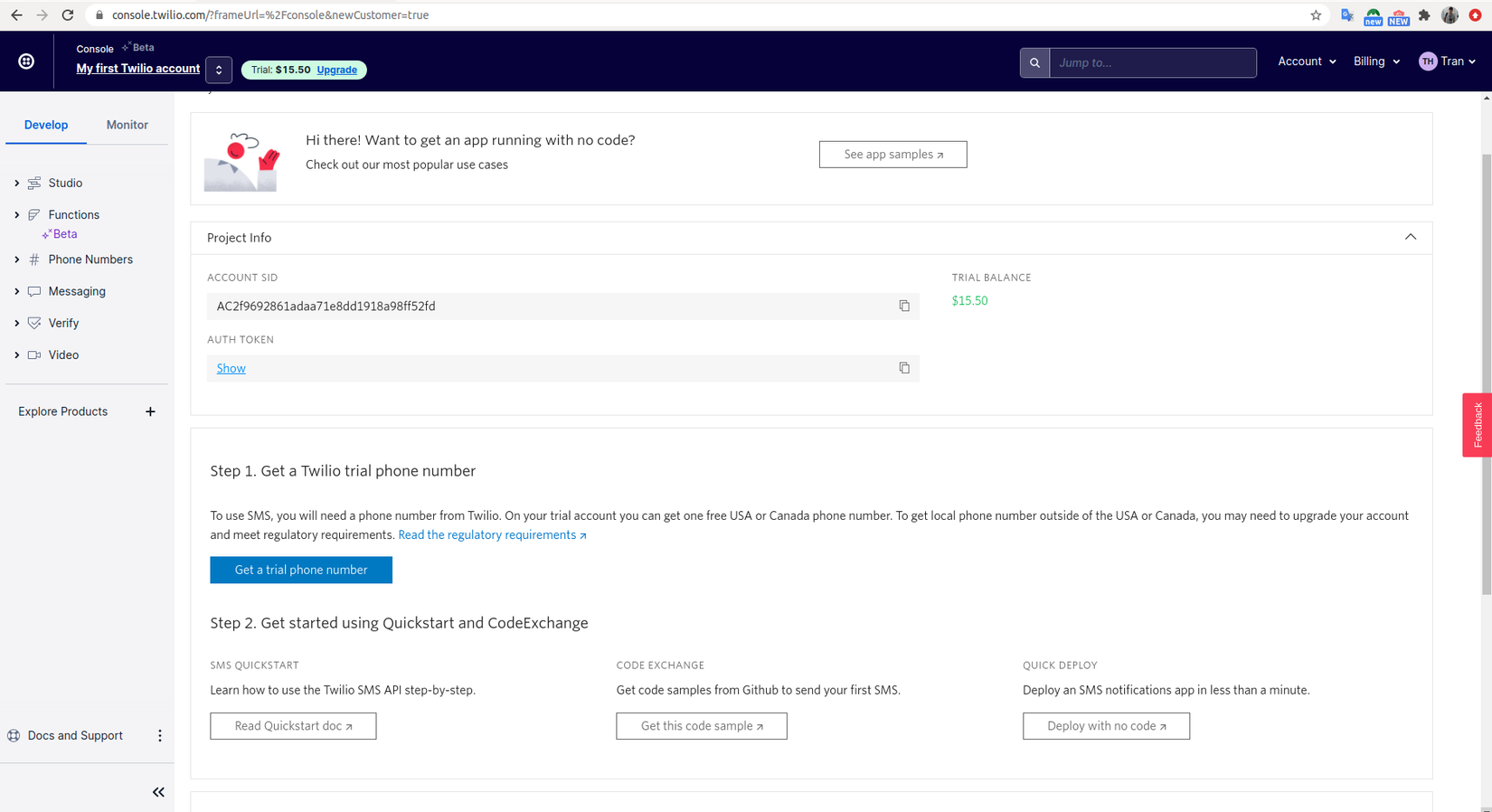The image size is (1492, 812).
Task: Open Docs and Support options menu
Action: pos(160,736)
